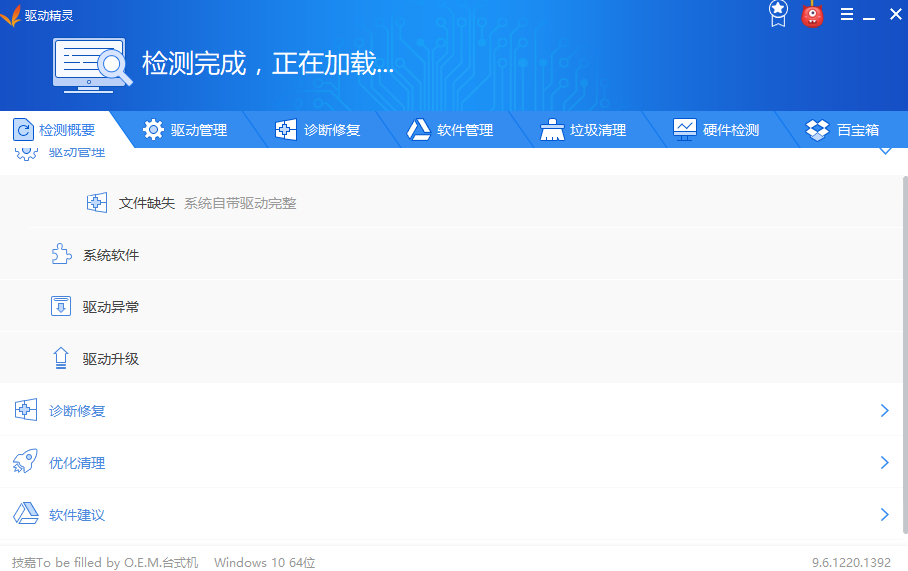Switch to the 垃圾清理 tab
908x571 pixels.
(x=583, y=130)
